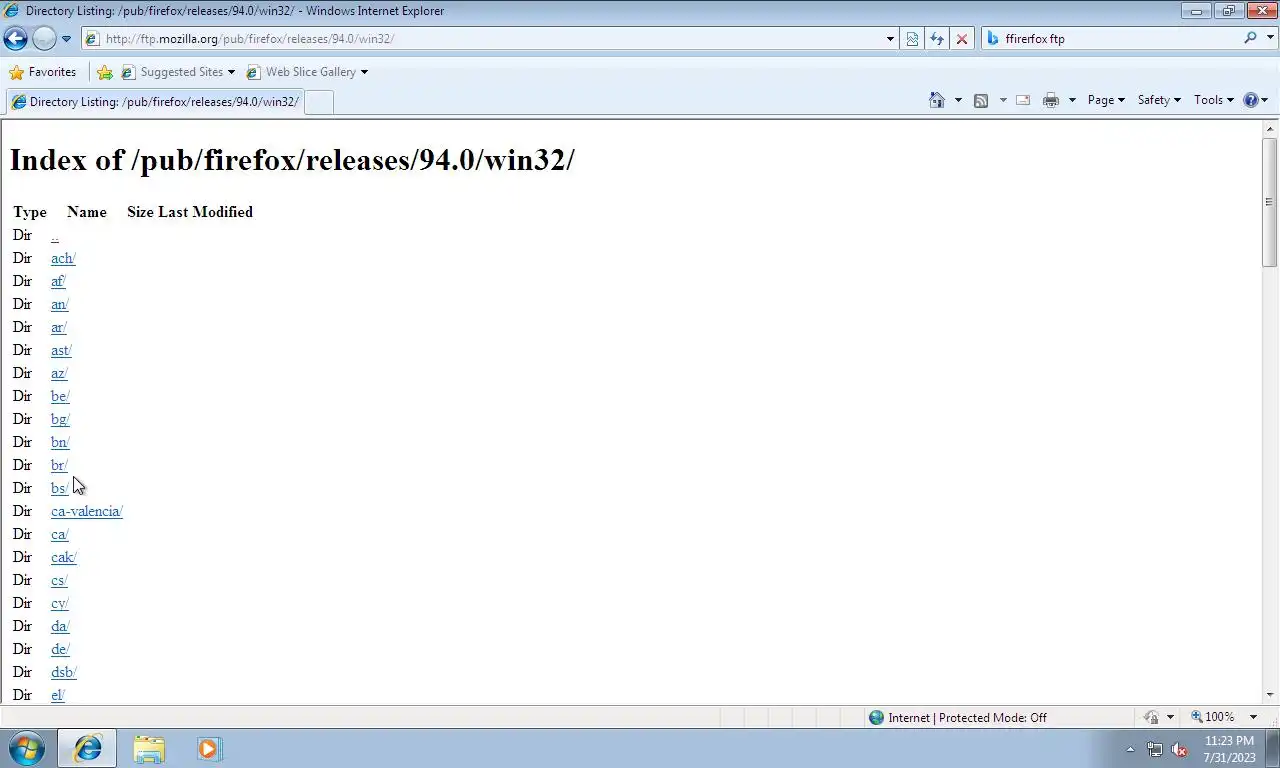The image size is (1280, 768).
Task: Expand Home button dropdown arrow
Action: point(958,100)
